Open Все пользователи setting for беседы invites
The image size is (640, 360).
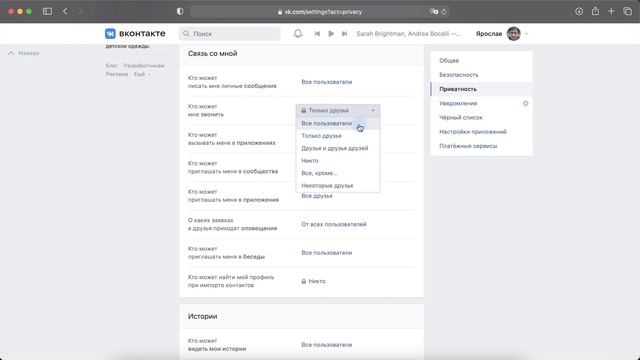327,253
